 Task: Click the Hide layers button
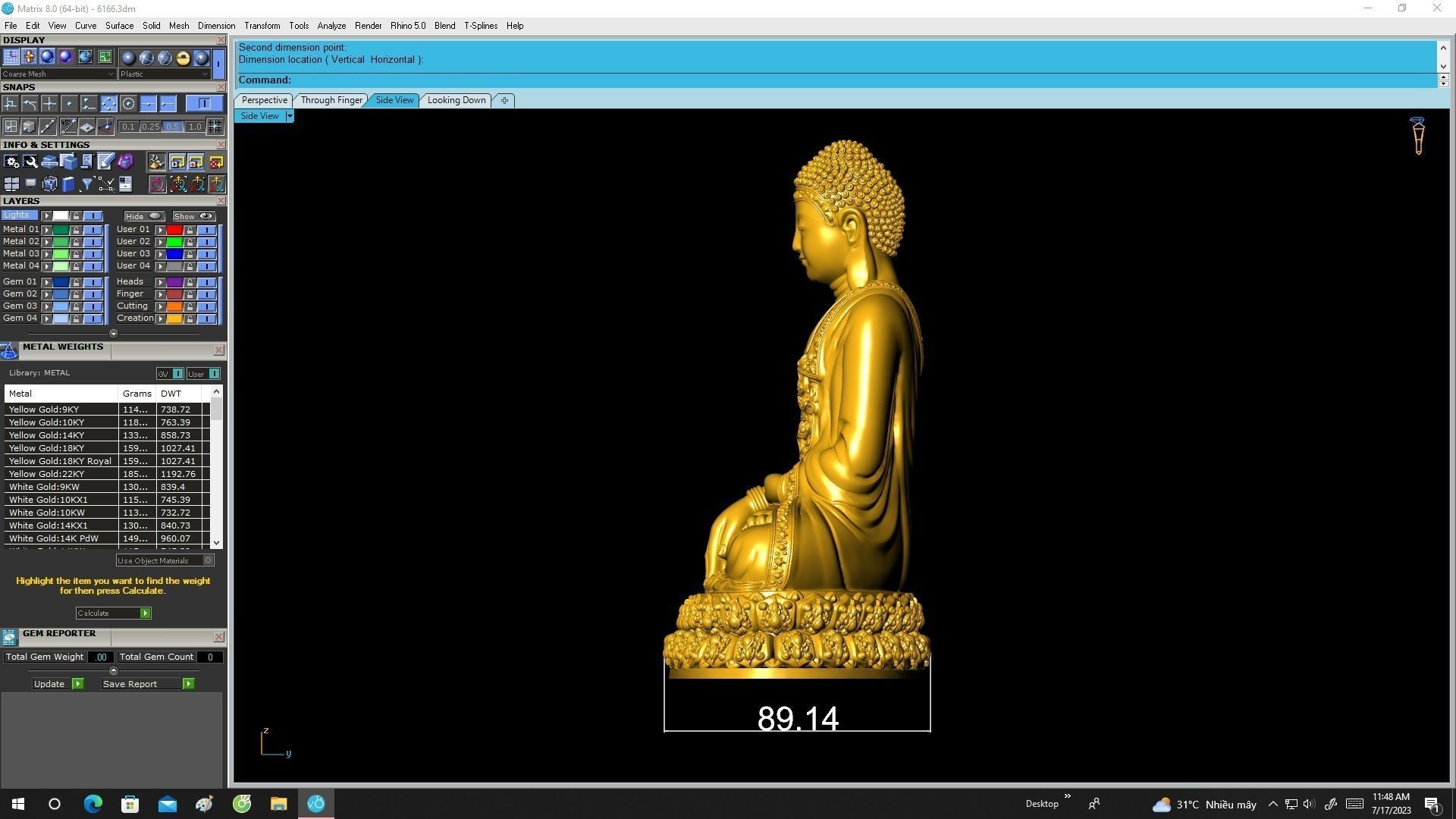click(144, 216)
